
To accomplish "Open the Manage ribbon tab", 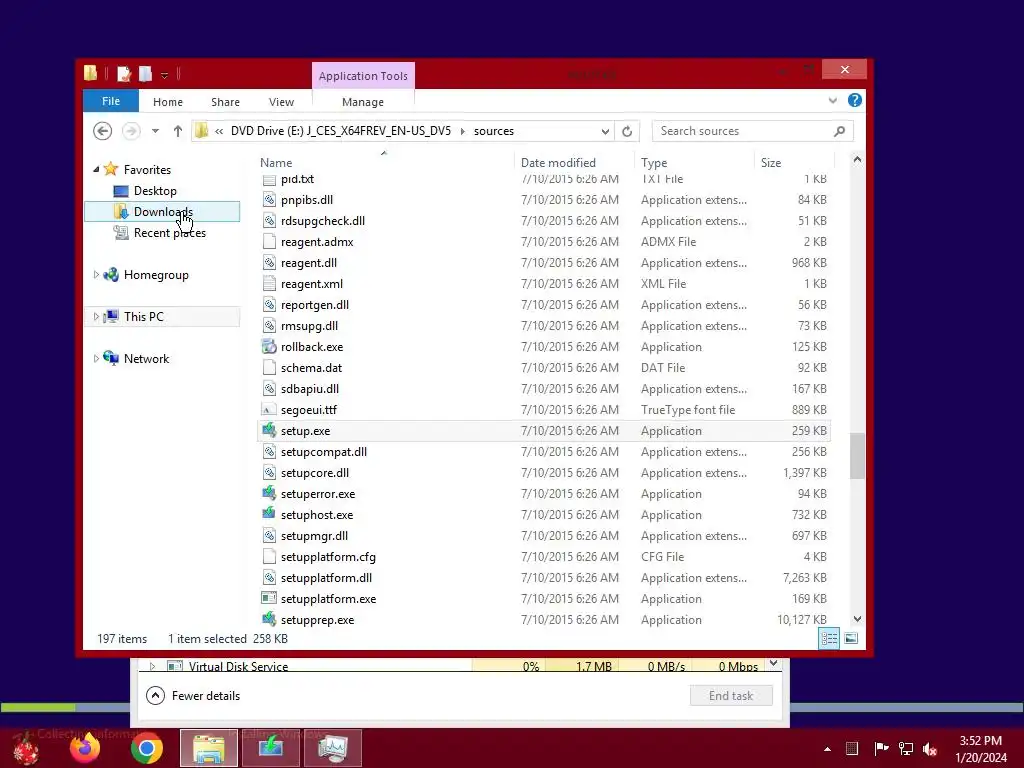I will [x=363, y=102].
